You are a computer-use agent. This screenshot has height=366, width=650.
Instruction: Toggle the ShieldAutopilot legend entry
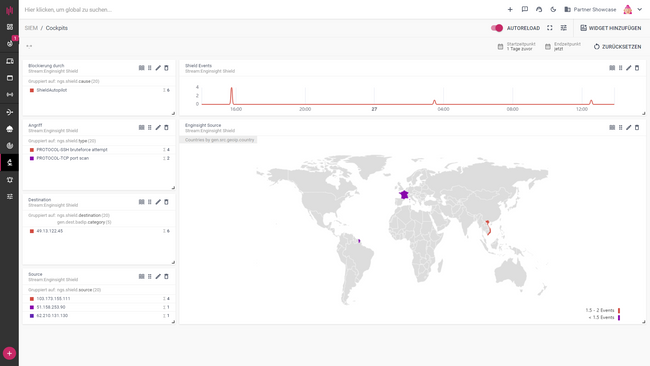coord(48,90)
